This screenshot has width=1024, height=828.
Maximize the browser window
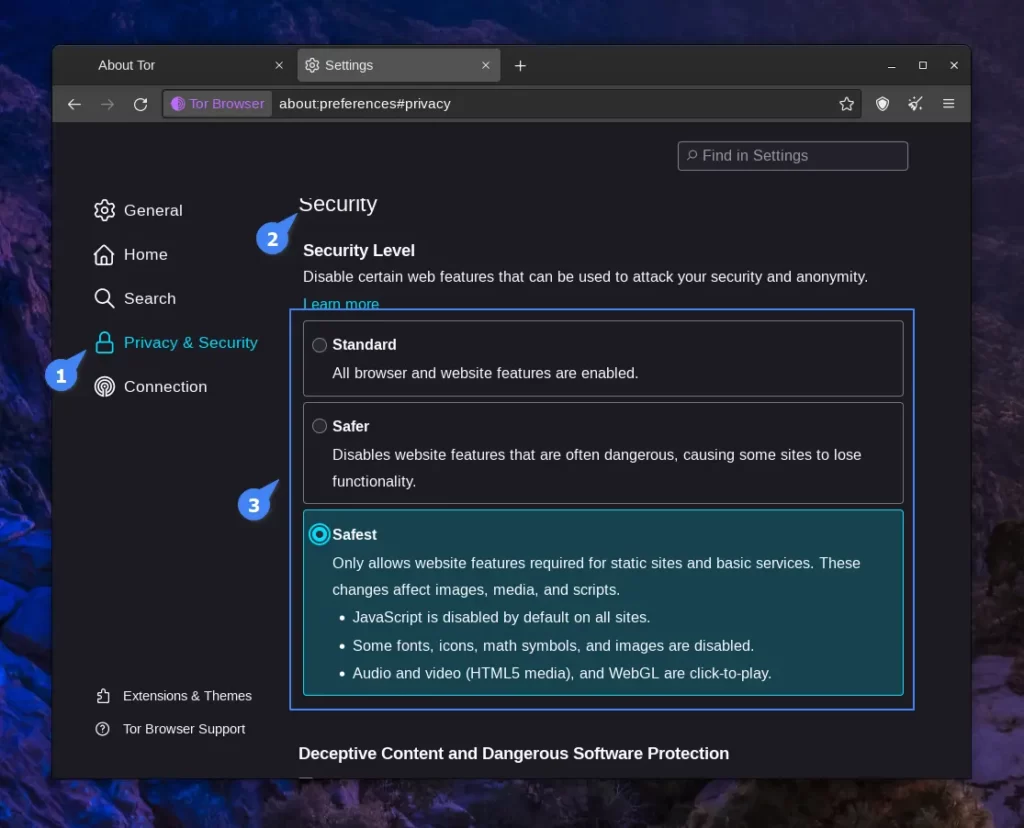923,65
